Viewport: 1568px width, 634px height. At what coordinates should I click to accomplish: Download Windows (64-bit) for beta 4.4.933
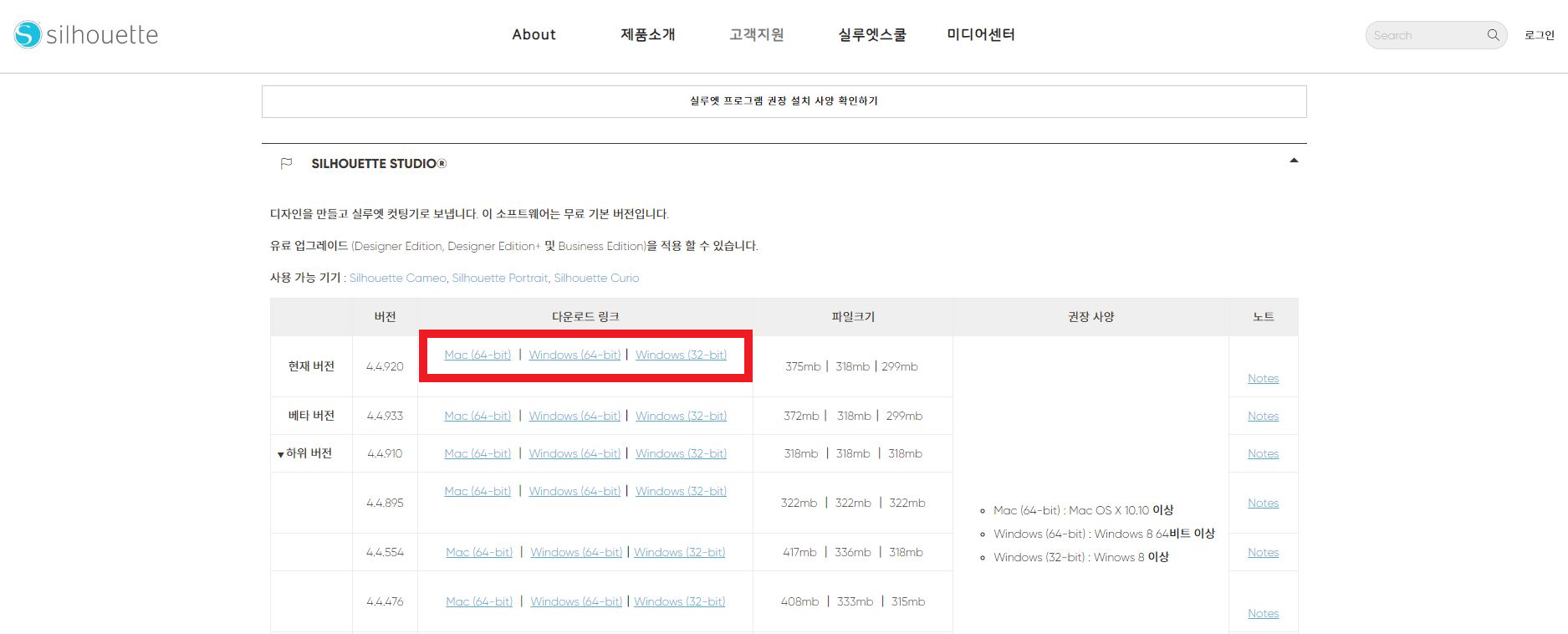click(575, 416)
